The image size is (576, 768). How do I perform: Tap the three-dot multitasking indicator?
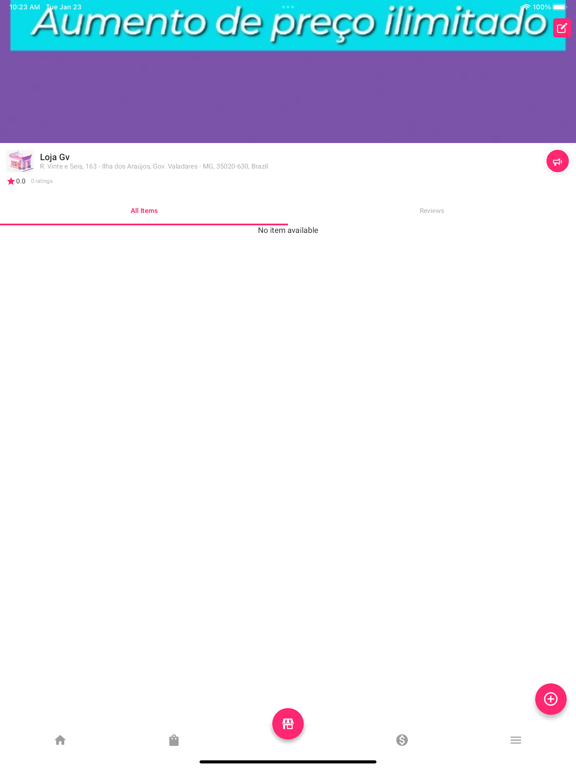pyautogui.click(x=288, y=7)
